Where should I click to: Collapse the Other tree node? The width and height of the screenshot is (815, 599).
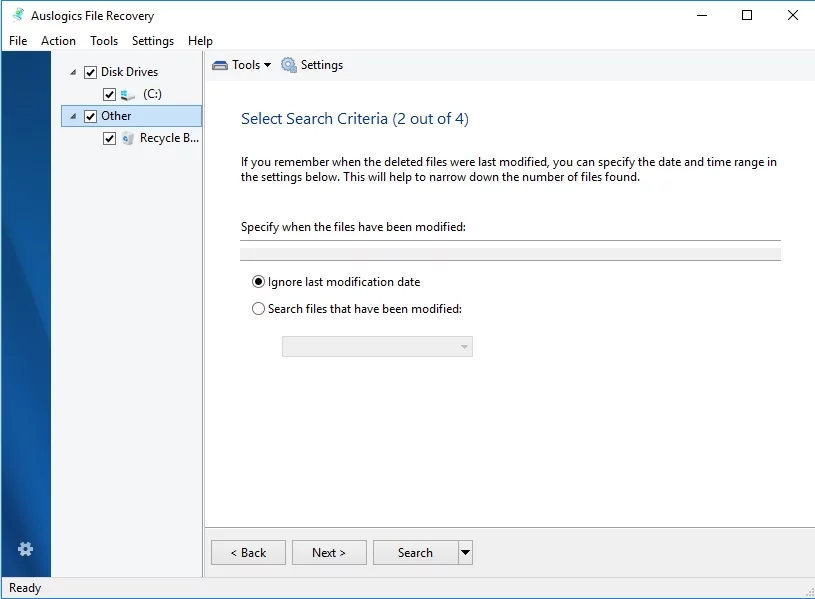[74, 117]
